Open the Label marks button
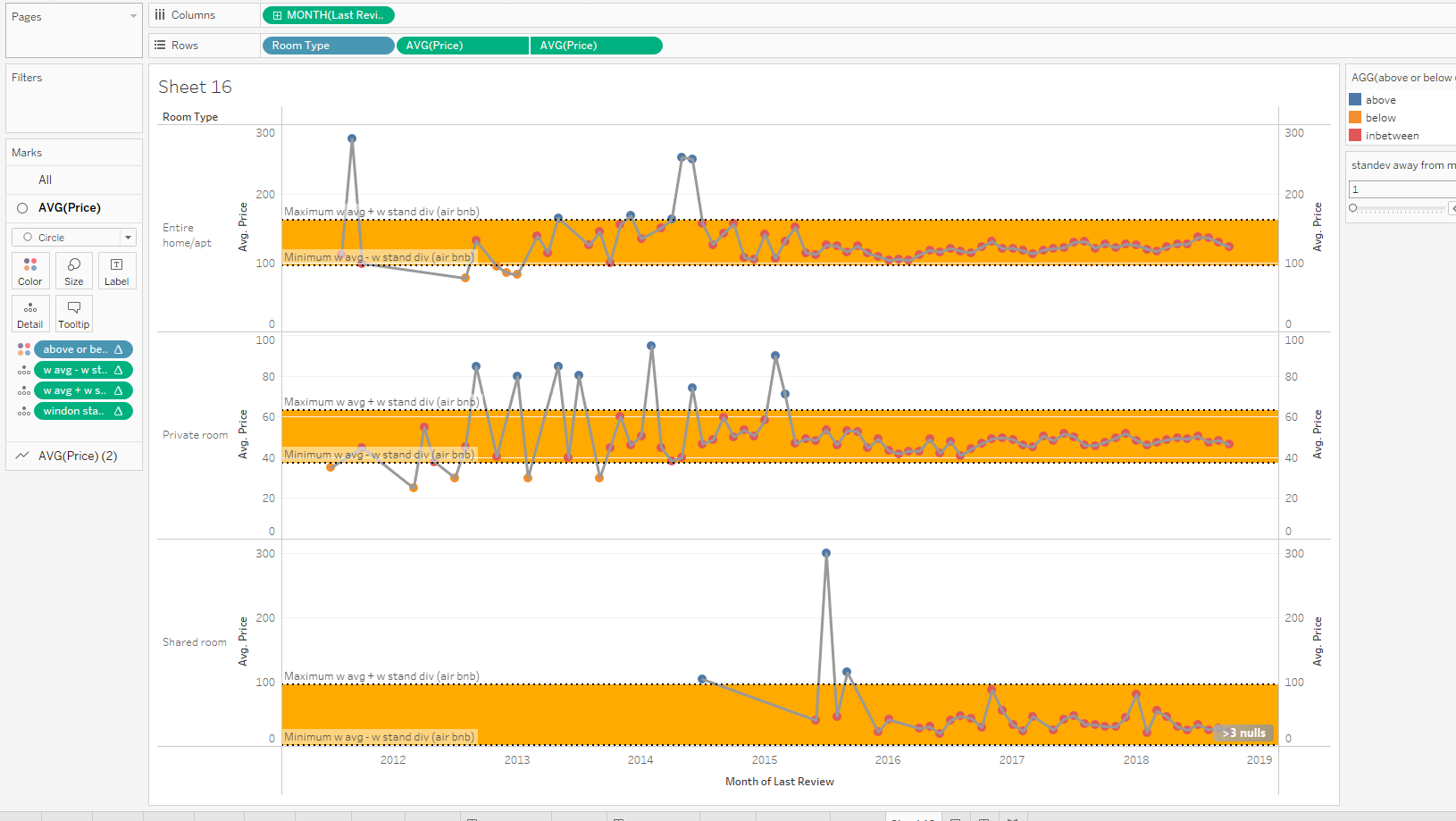The height and width of the screenshot is (821, 1456). (116, 271)
